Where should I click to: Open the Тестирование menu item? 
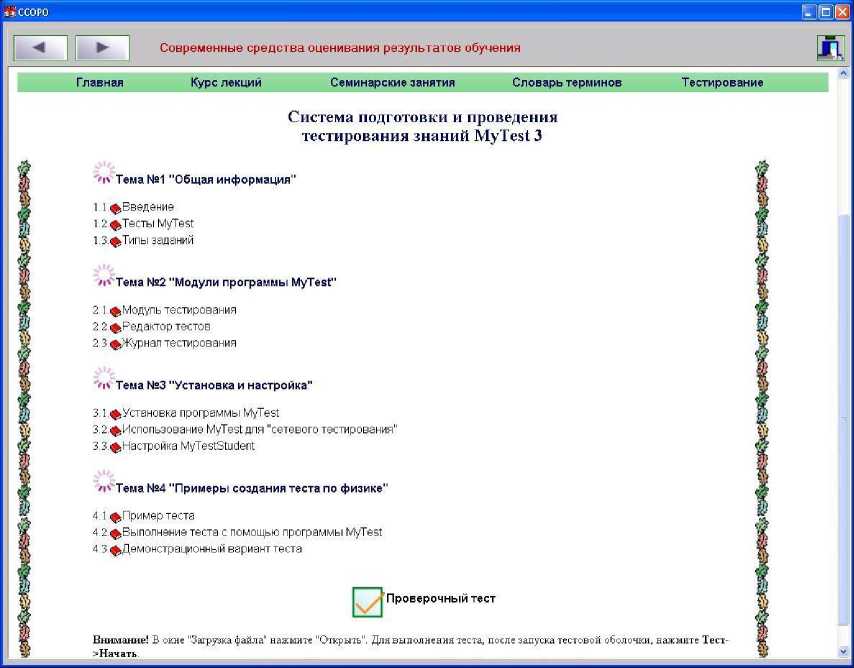[x=722, y=83]
